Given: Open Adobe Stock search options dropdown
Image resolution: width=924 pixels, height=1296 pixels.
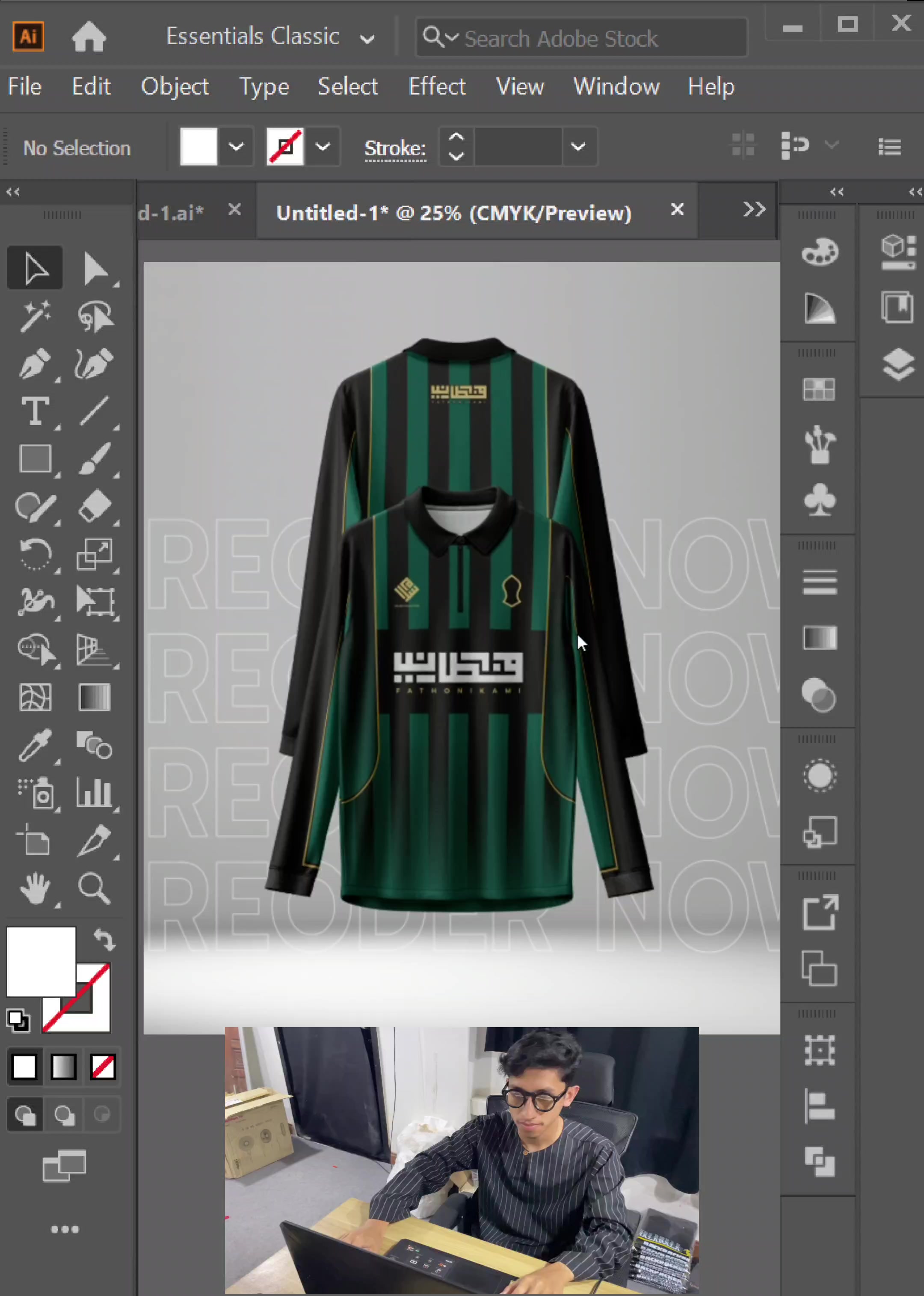Looking at the screenshot, I should [x=441, y=37].
